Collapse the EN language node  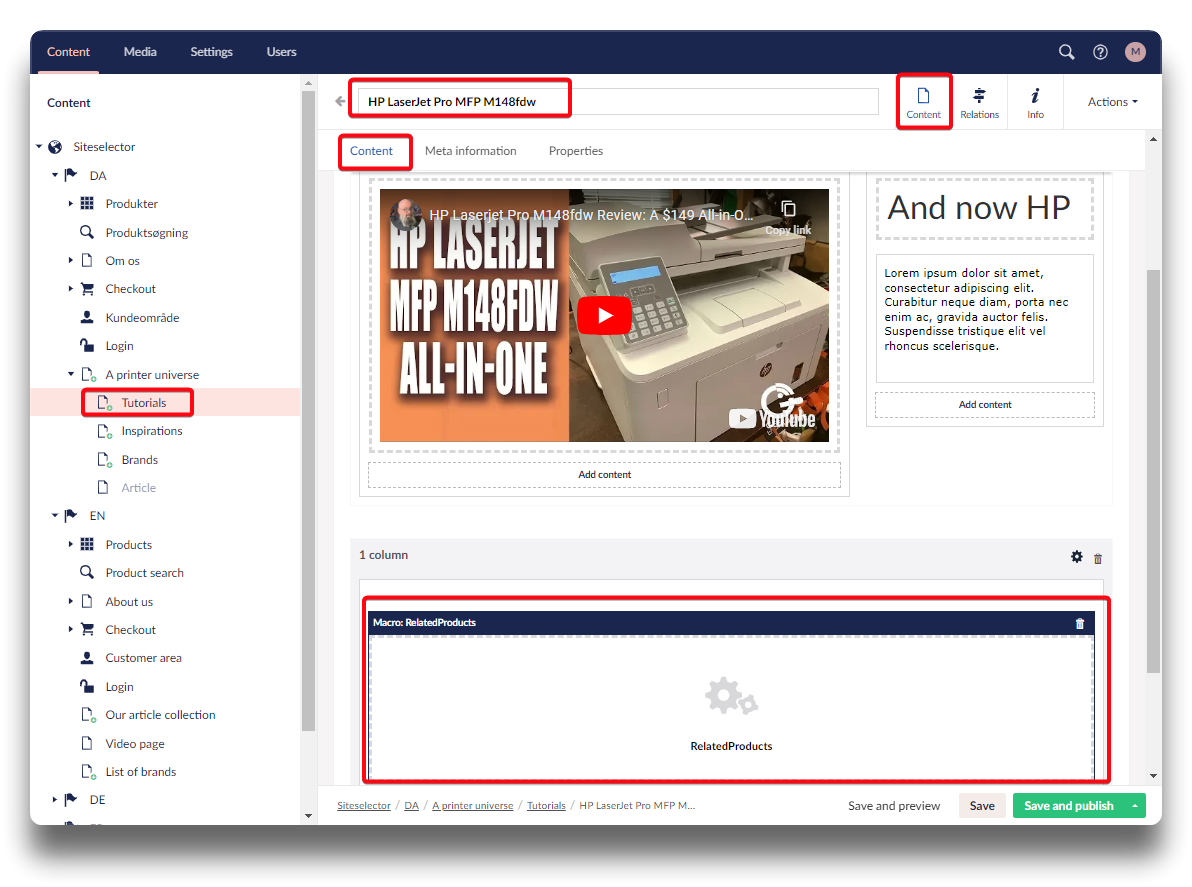click(x=55, y=515)
